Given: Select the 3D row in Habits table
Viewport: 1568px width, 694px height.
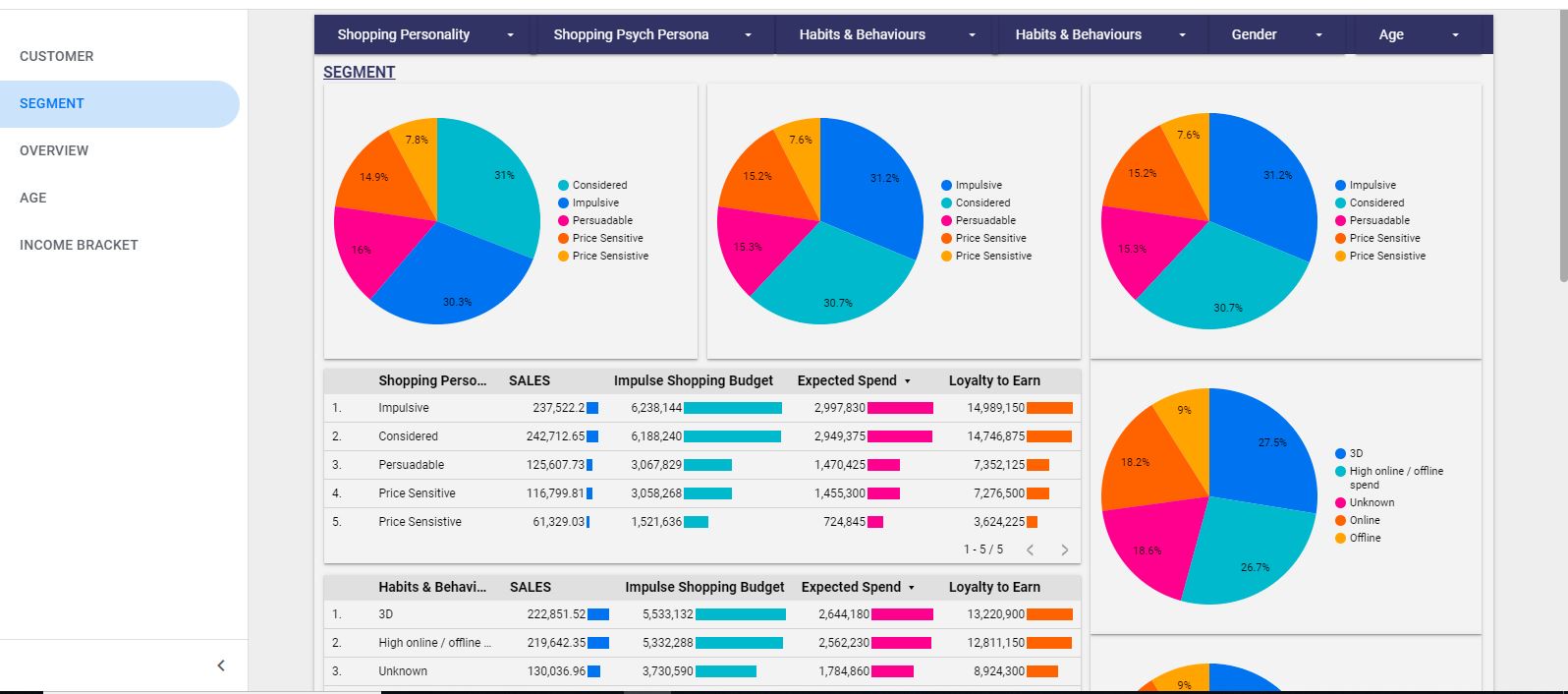Looking at the screenshot, I should tap(702, 614).
